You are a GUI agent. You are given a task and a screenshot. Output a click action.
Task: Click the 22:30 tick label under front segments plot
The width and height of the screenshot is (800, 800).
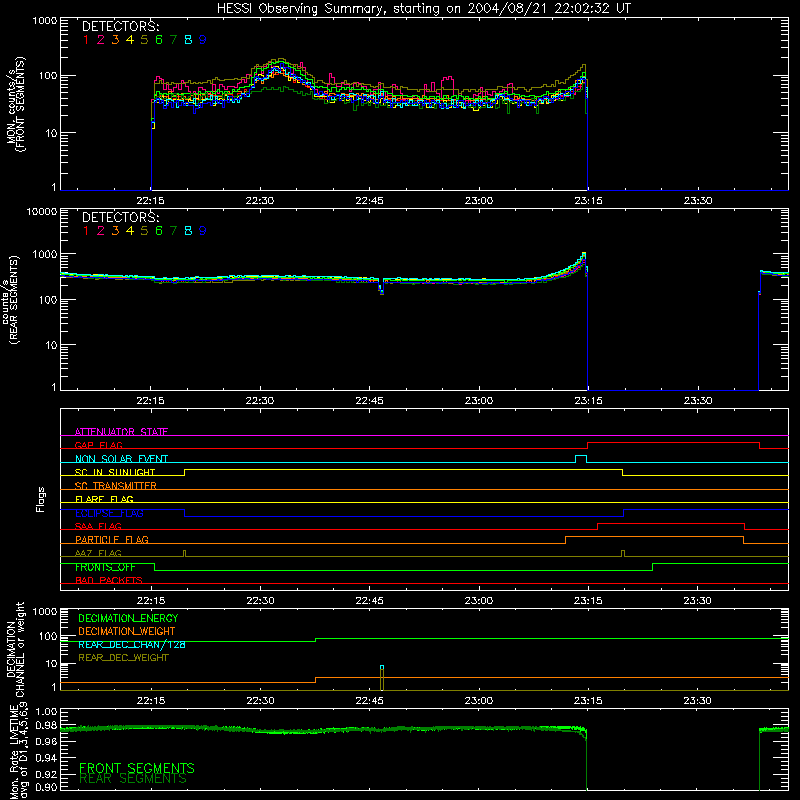click(260, 201)
